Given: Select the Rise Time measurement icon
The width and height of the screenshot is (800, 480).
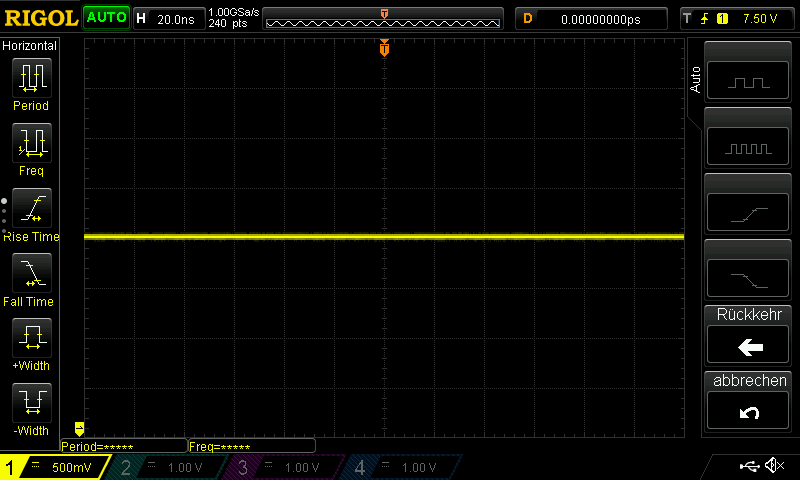Looking at the screenshot, I should (32, 208).
